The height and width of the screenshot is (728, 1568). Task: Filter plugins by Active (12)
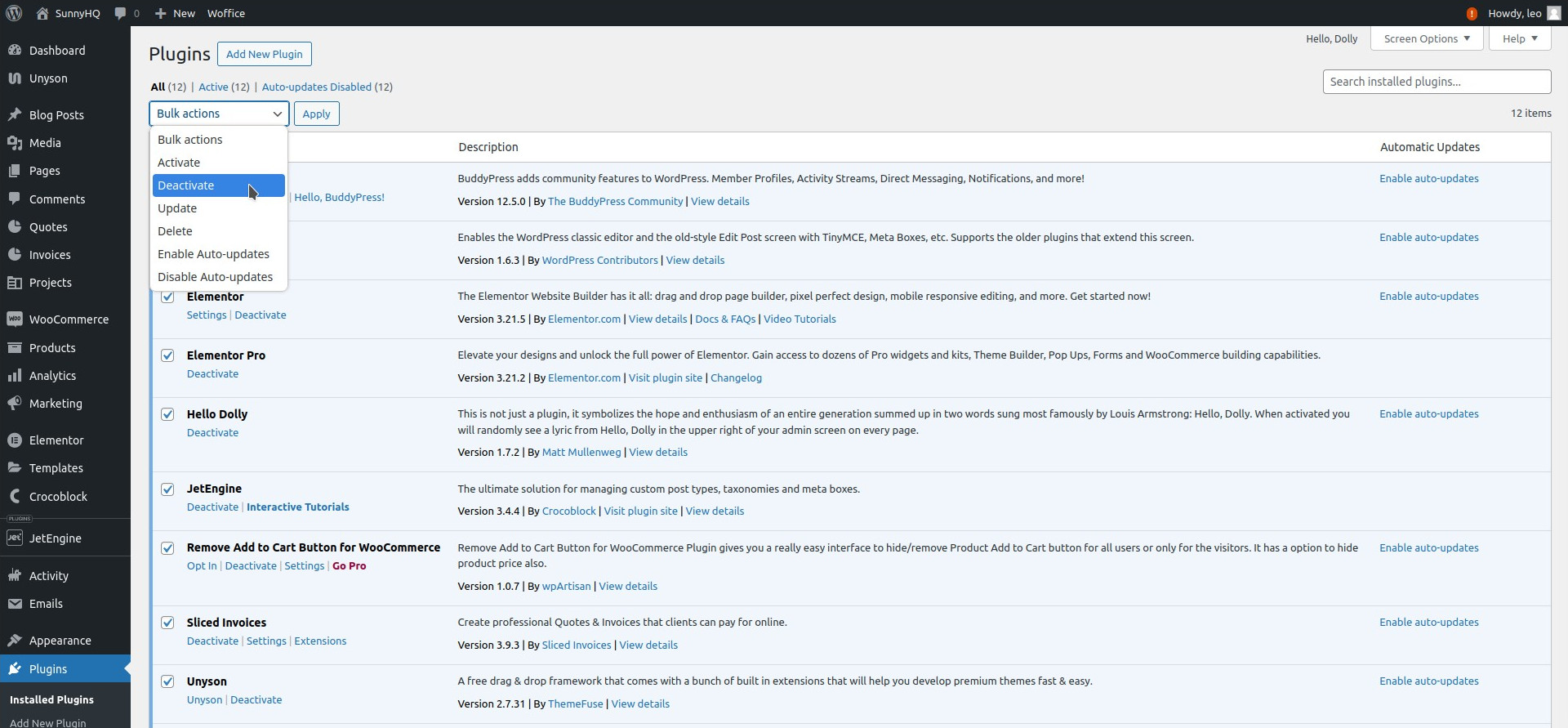(x=224, y=87)
